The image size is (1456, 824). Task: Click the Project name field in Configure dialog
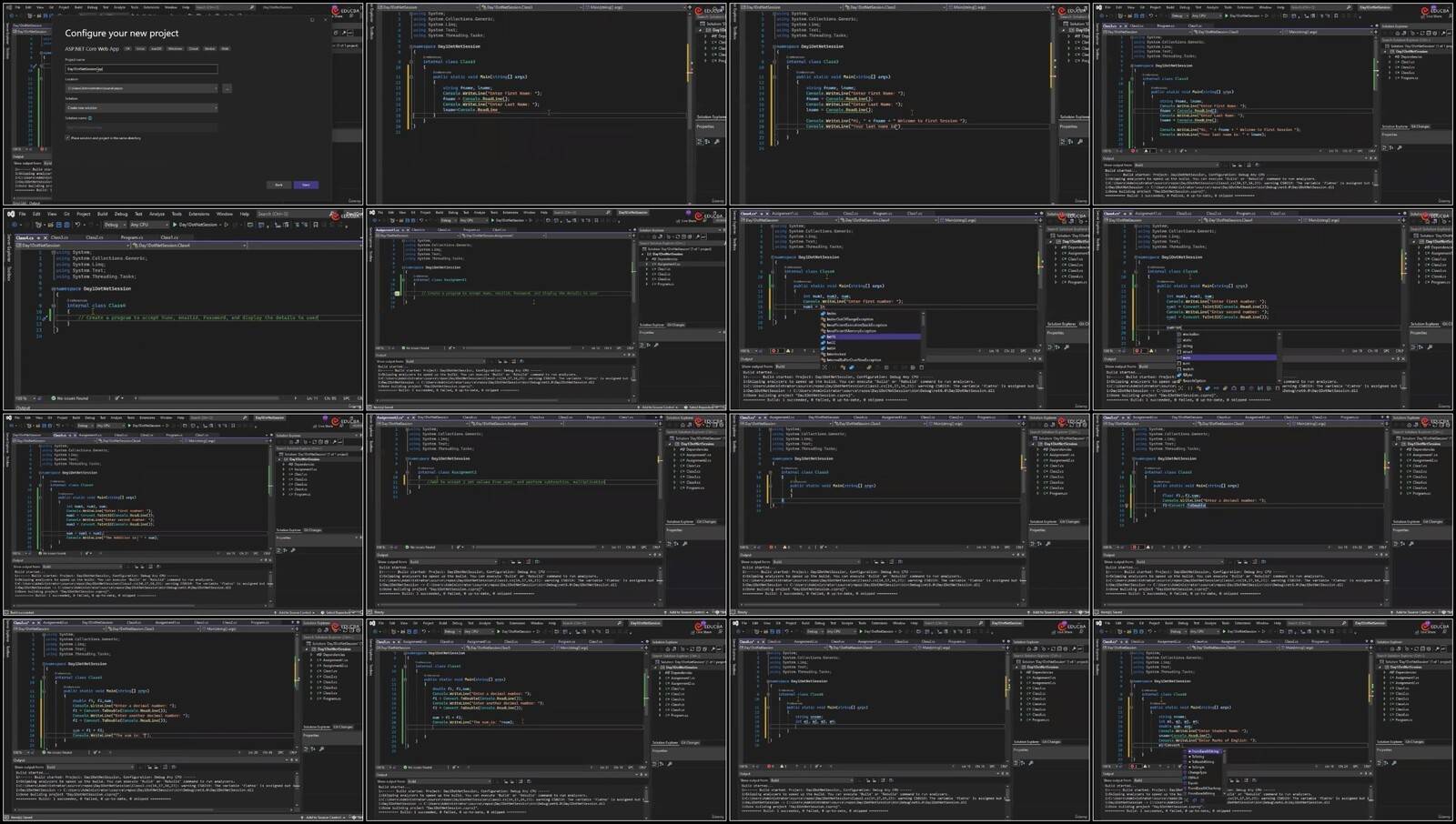141,68
